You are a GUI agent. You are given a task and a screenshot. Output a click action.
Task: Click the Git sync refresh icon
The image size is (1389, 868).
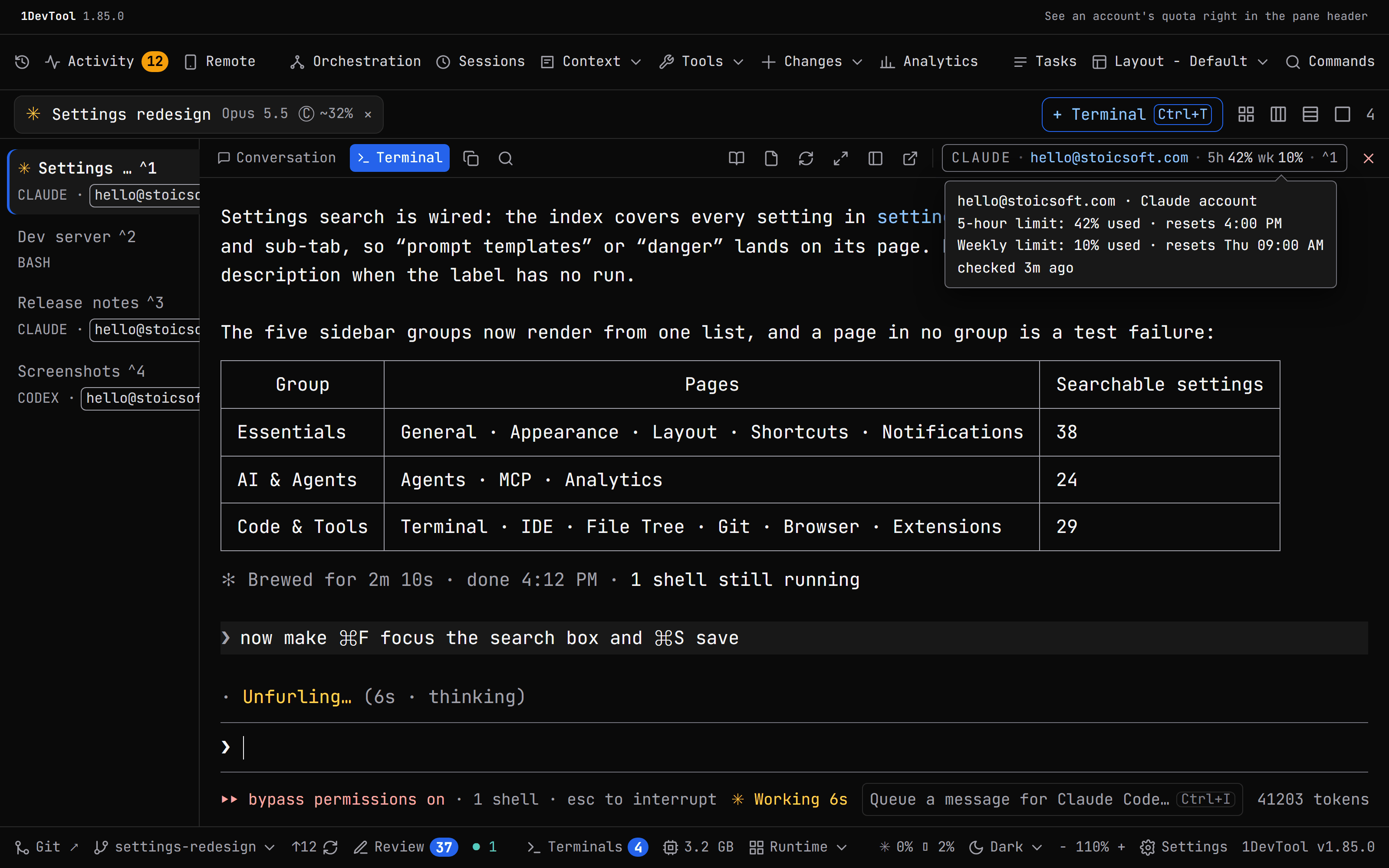click(x=331, y=847)
